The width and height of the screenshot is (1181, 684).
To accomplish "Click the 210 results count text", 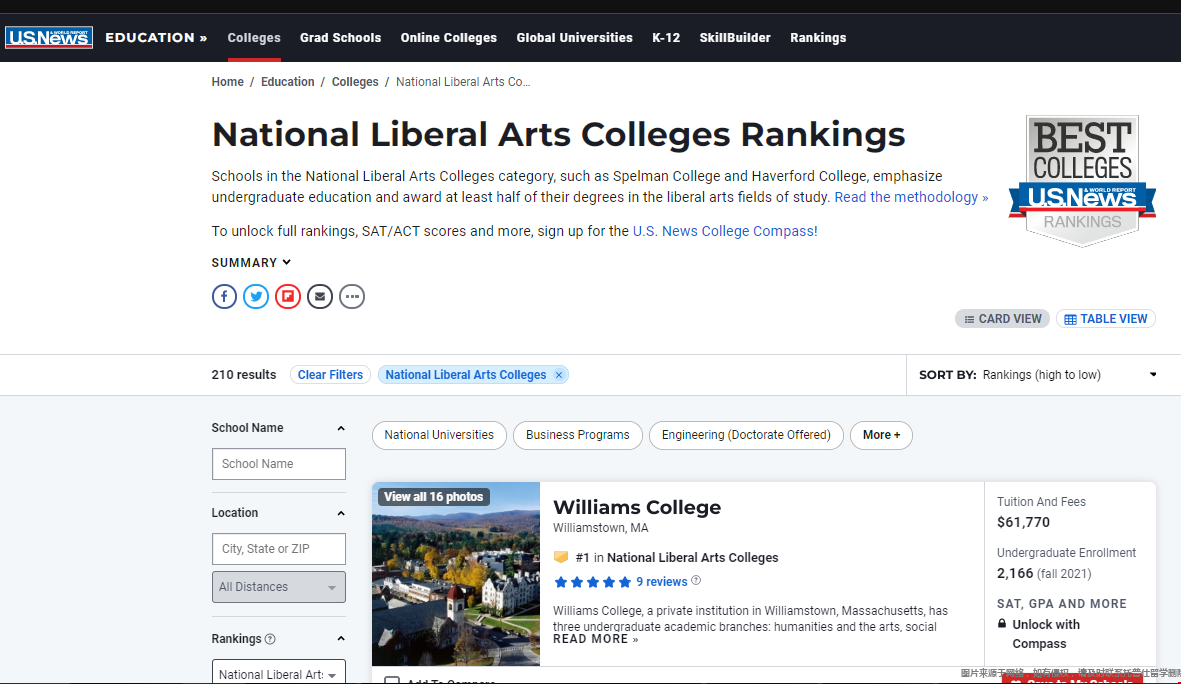I will tap(244, 374).
